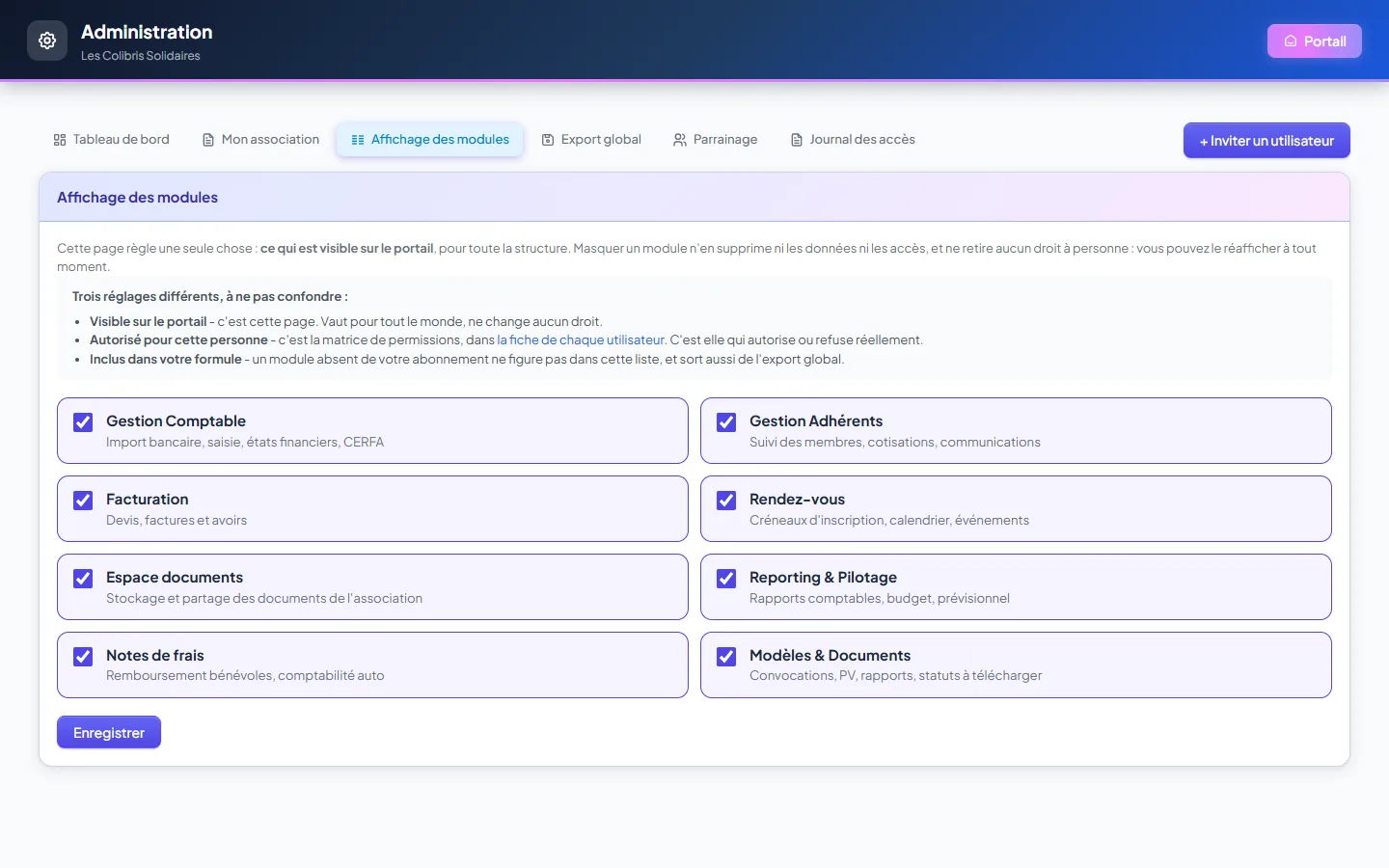Click Inviter un utilisateur button

click(x=1266, y=141)
